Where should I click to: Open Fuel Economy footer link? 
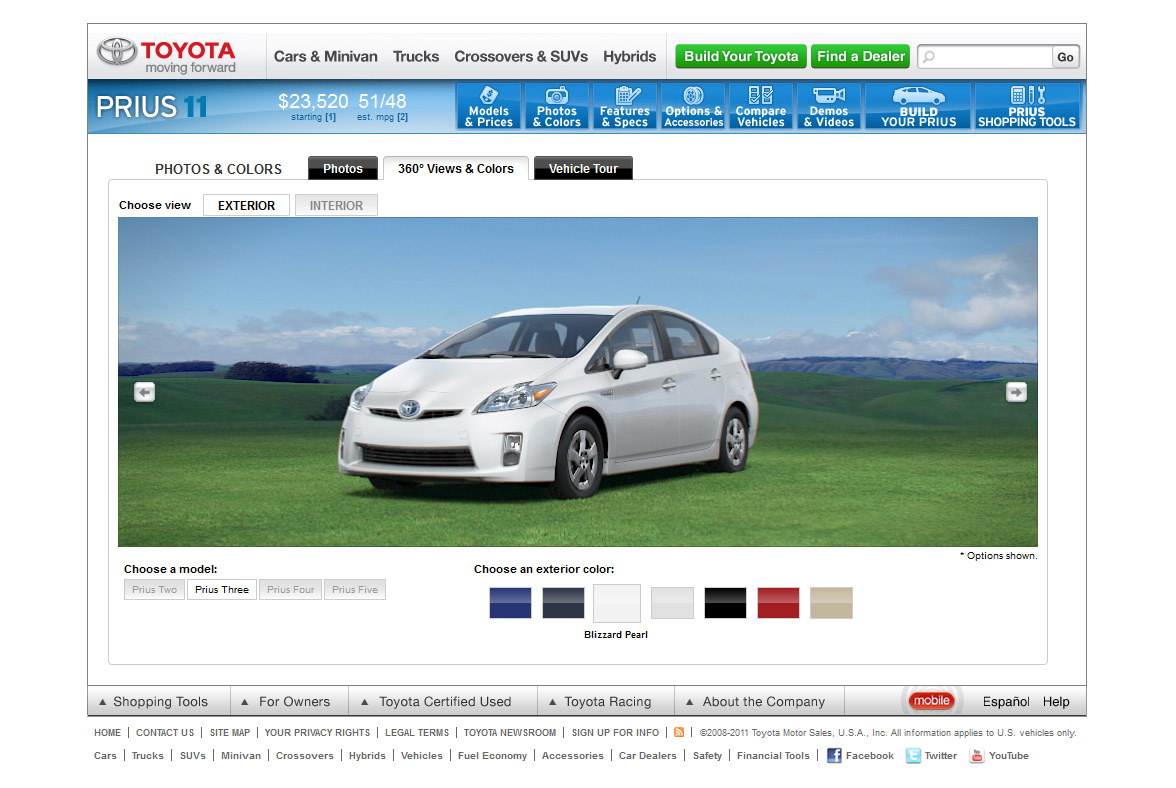(x=493, y=756)
